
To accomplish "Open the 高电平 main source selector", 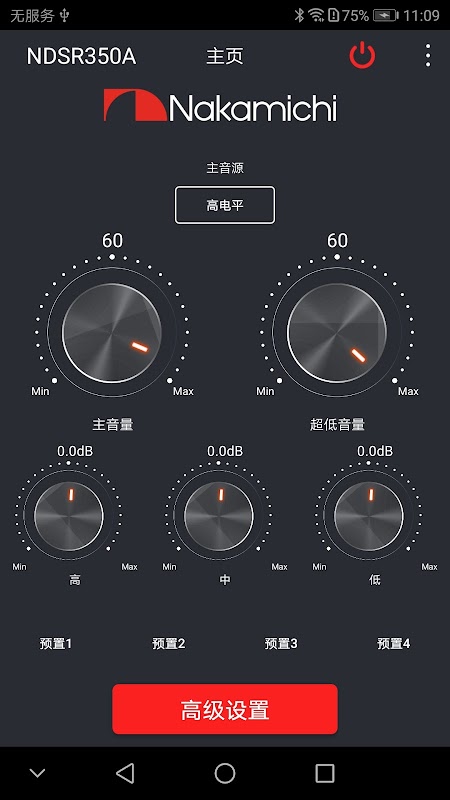I will [x=225, y=205].
